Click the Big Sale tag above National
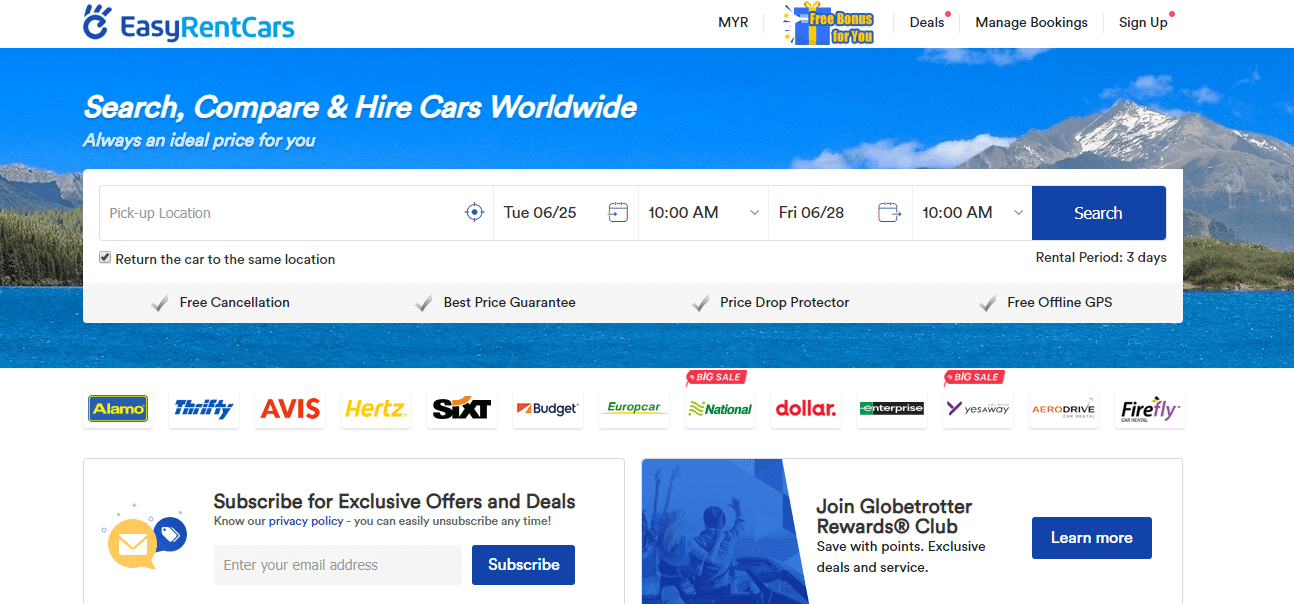 click(716, 377)
